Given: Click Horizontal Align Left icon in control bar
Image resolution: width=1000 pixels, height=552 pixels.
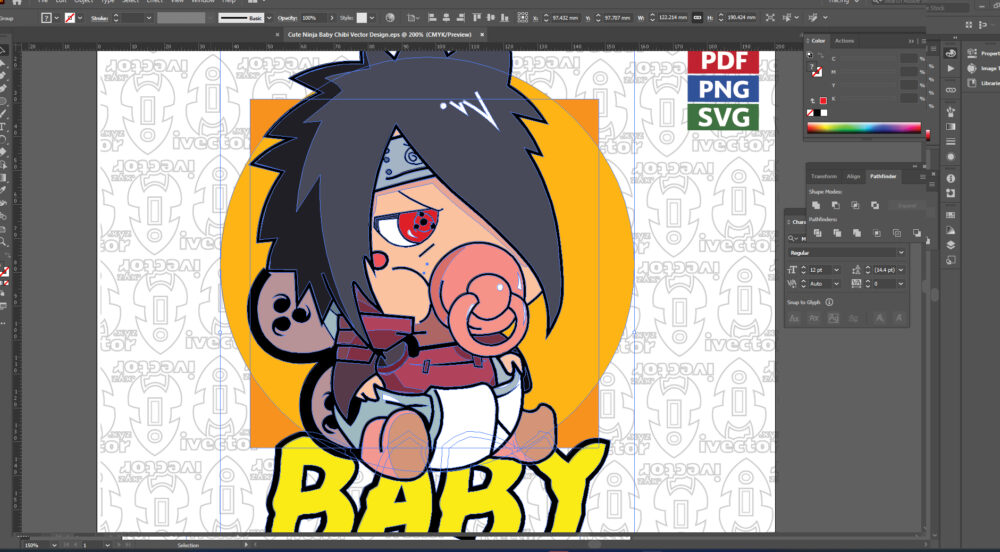Looking at the screenshot, I should (432, 18).
